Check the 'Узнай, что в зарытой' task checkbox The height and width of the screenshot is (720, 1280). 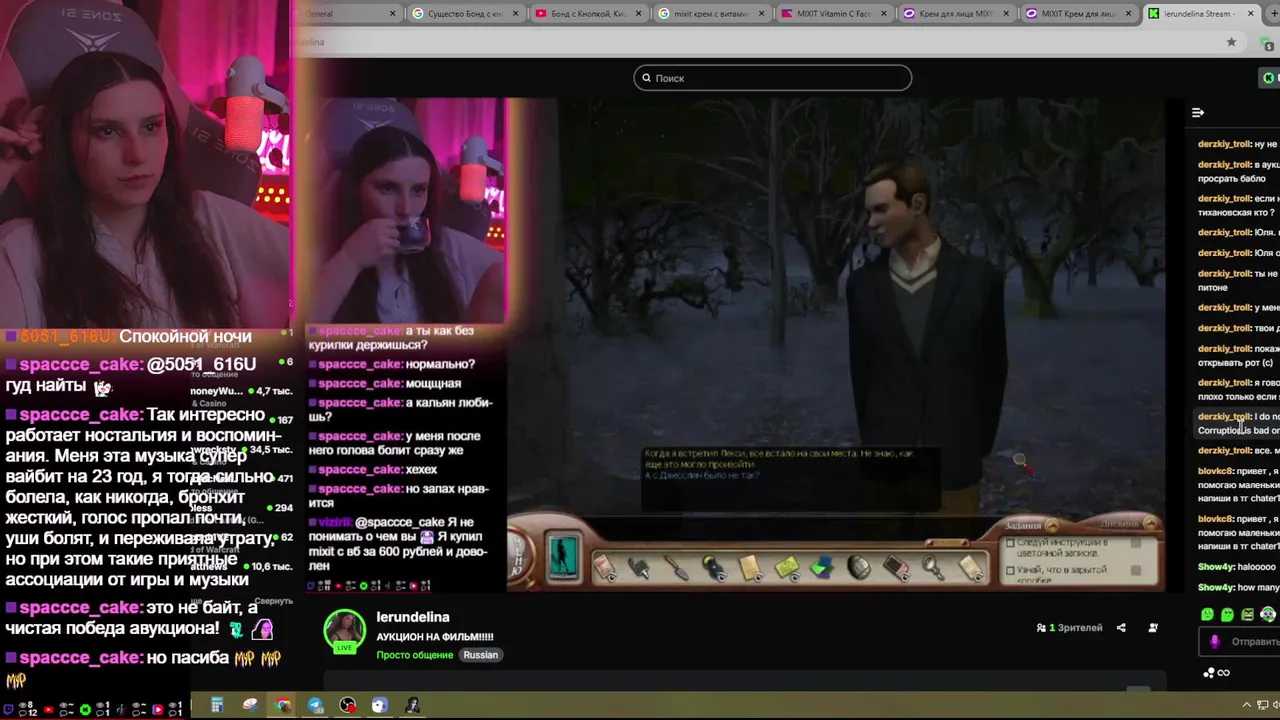pyautogui.click(x=1010, y=571)
